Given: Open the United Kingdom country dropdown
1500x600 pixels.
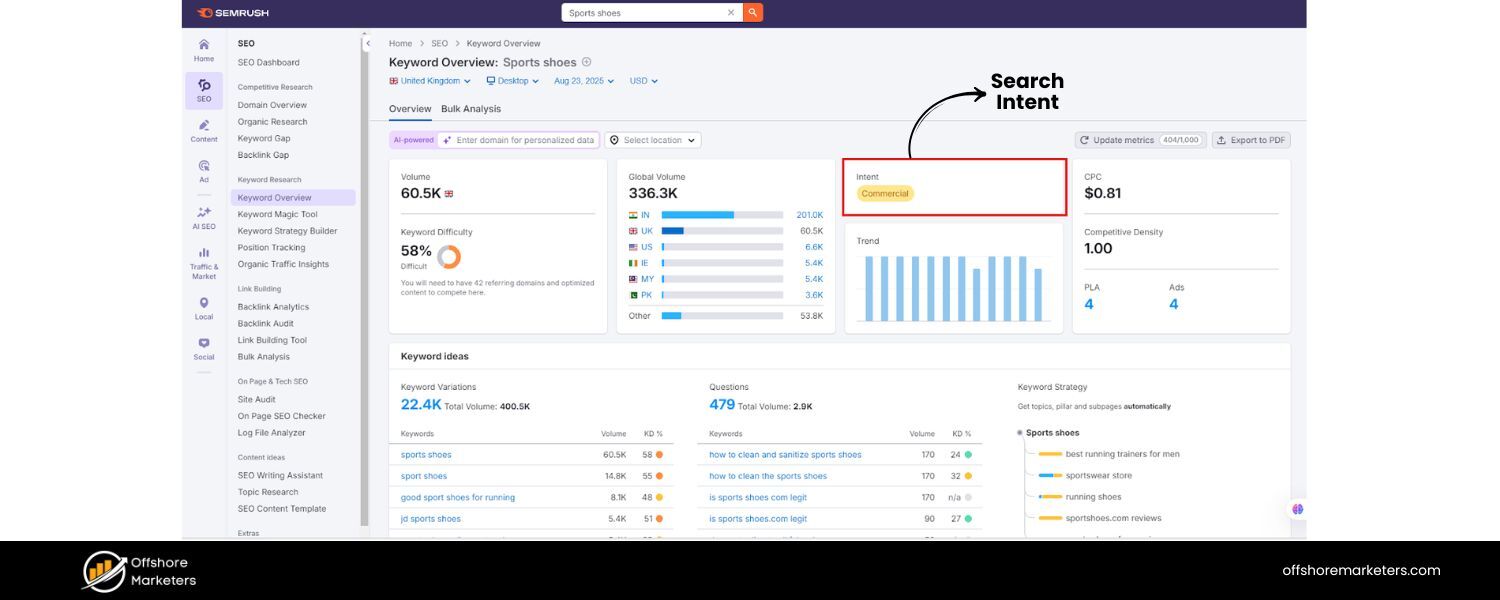Looking at the screenshot, I should point(430,81).
